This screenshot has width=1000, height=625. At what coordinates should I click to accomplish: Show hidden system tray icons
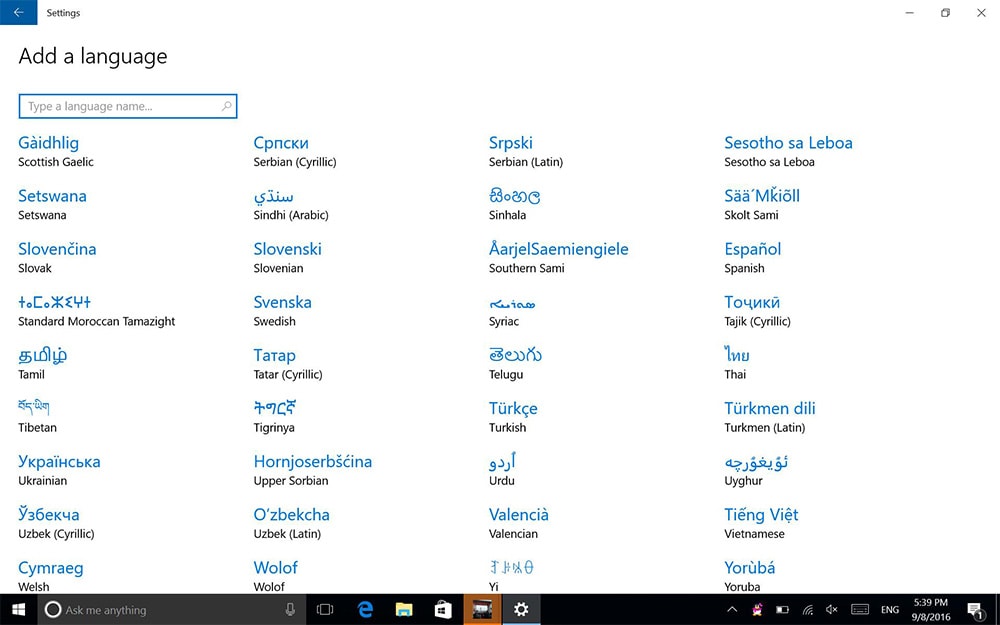pos(732,609)
